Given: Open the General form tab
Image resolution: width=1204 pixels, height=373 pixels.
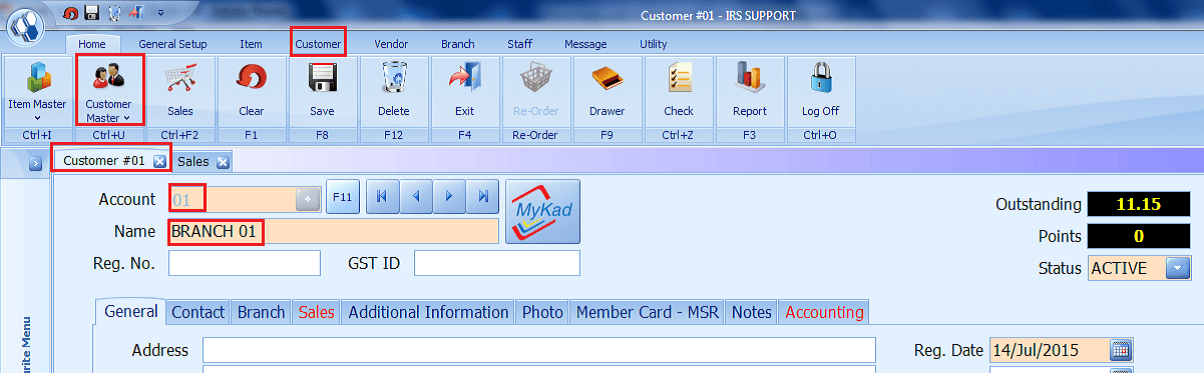Looking at the screenshot, I should 130,312.
